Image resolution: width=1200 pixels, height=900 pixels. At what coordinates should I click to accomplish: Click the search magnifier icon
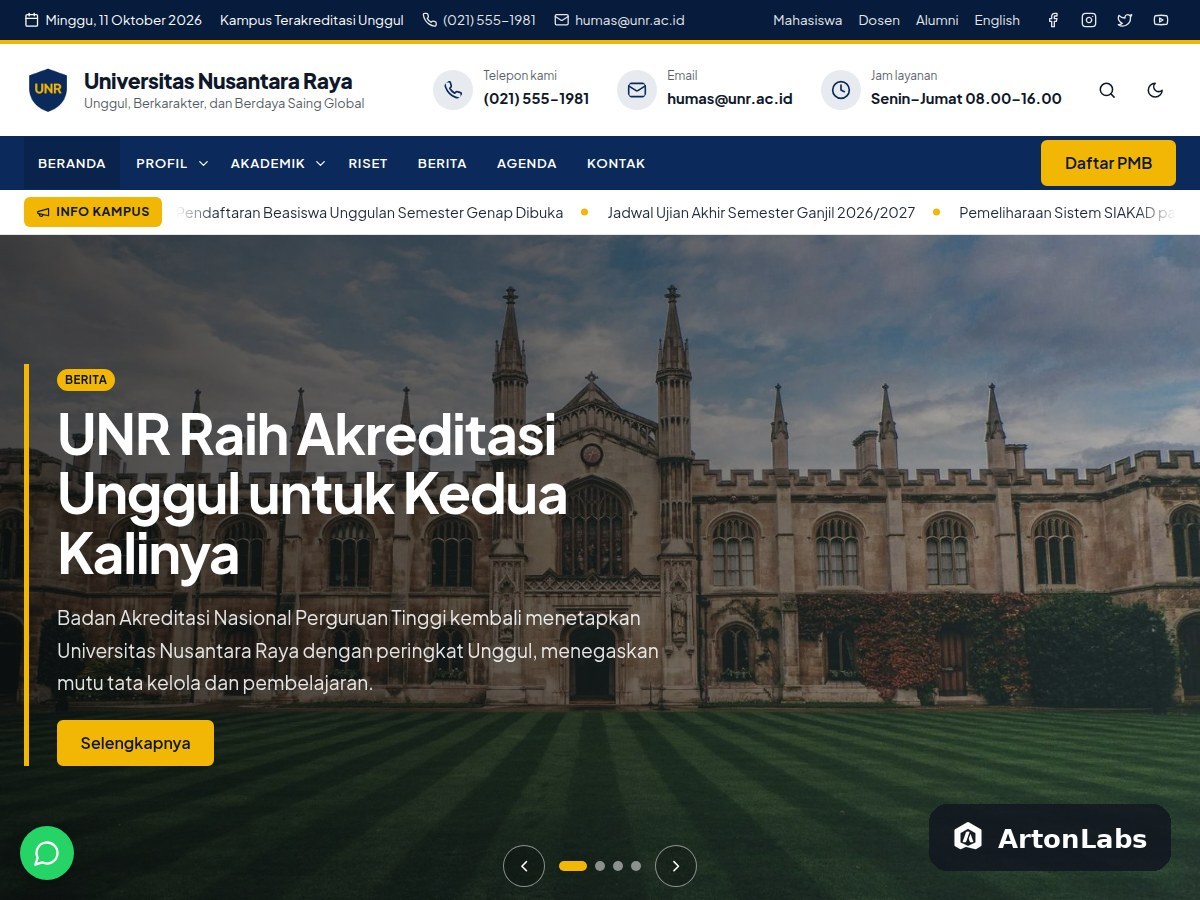[x=1107, y=90]
